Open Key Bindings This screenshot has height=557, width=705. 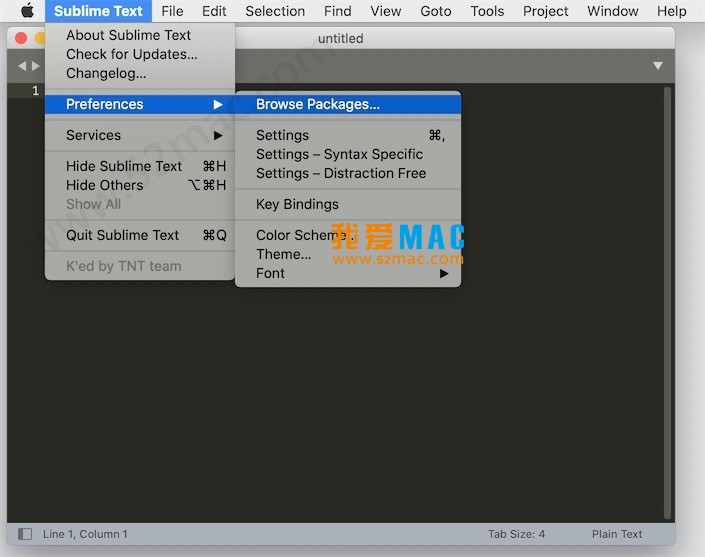pos(348,204)
